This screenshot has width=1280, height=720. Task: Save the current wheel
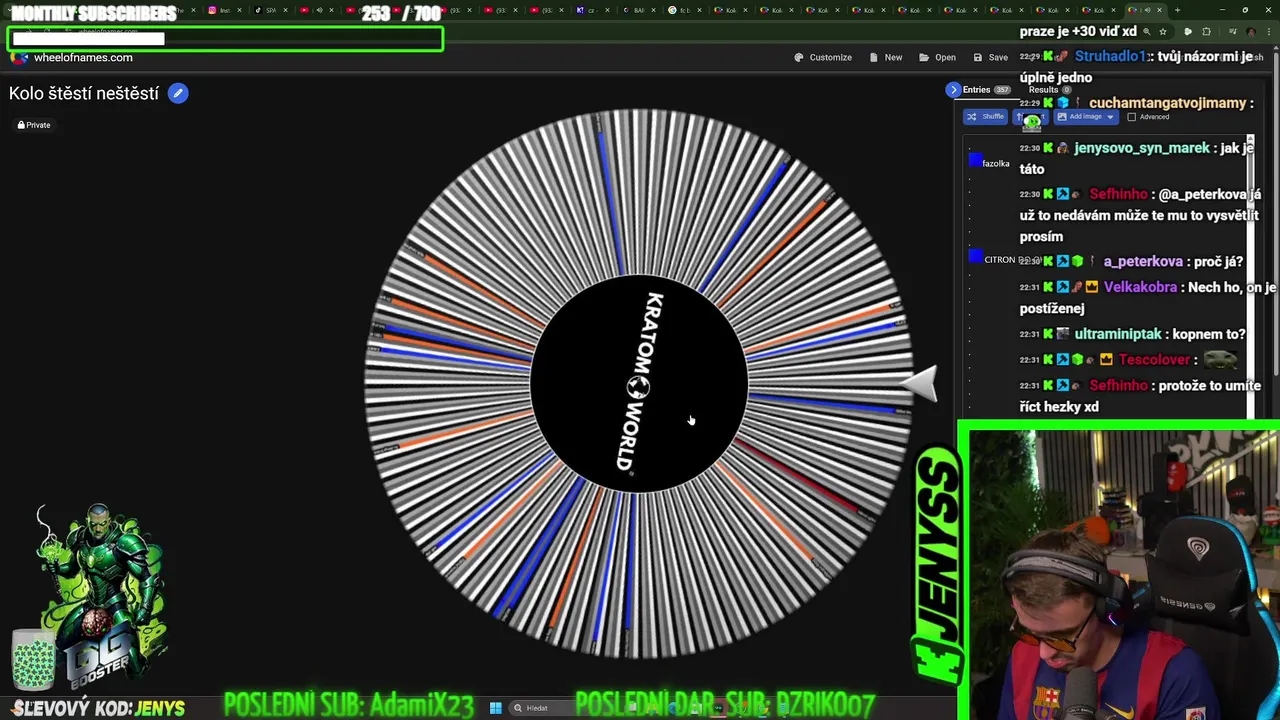pyautogui.click(x=991, y=57)
